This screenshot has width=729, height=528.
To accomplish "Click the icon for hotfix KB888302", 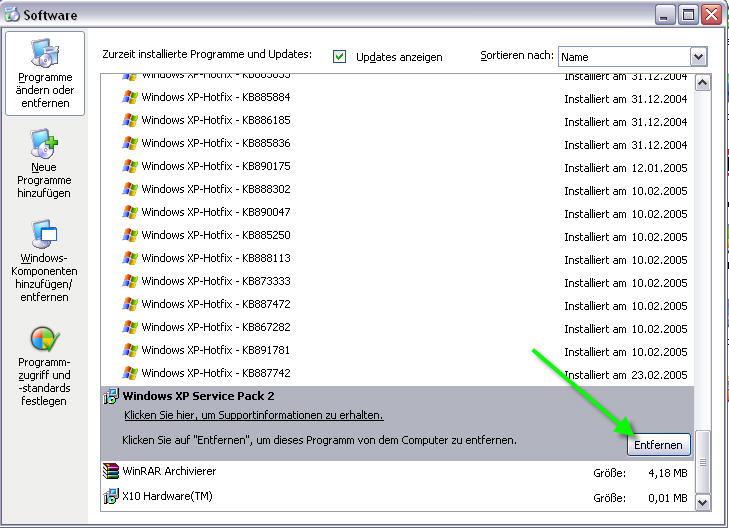I will (130, 189).
